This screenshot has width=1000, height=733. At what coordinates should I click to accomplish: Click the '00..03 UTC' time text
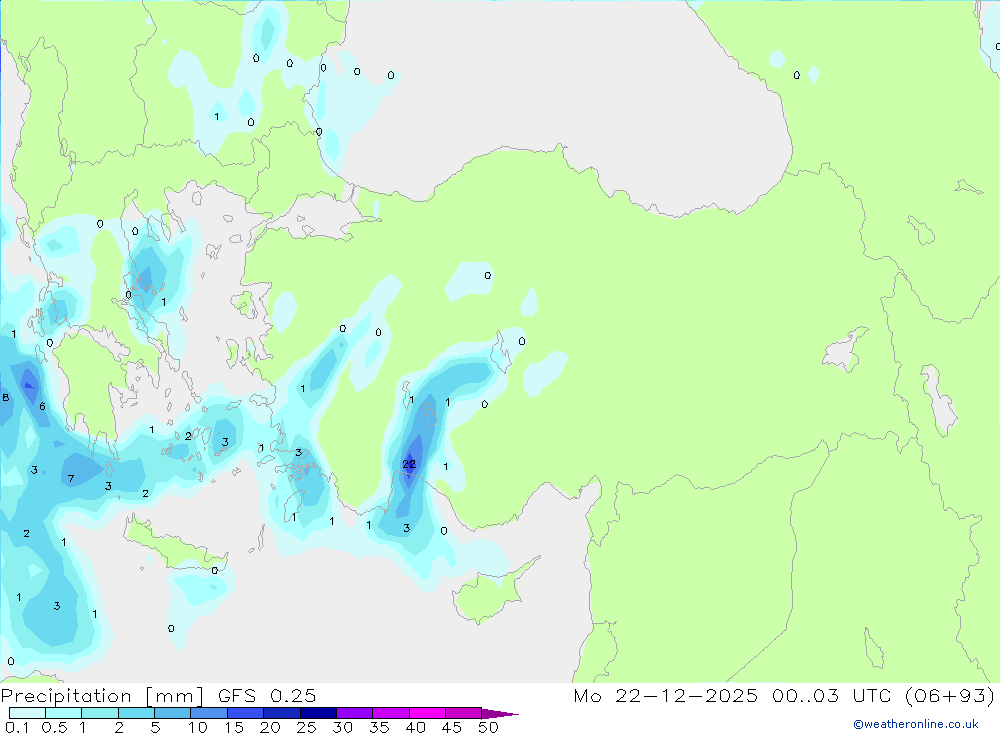coord(831,695)
